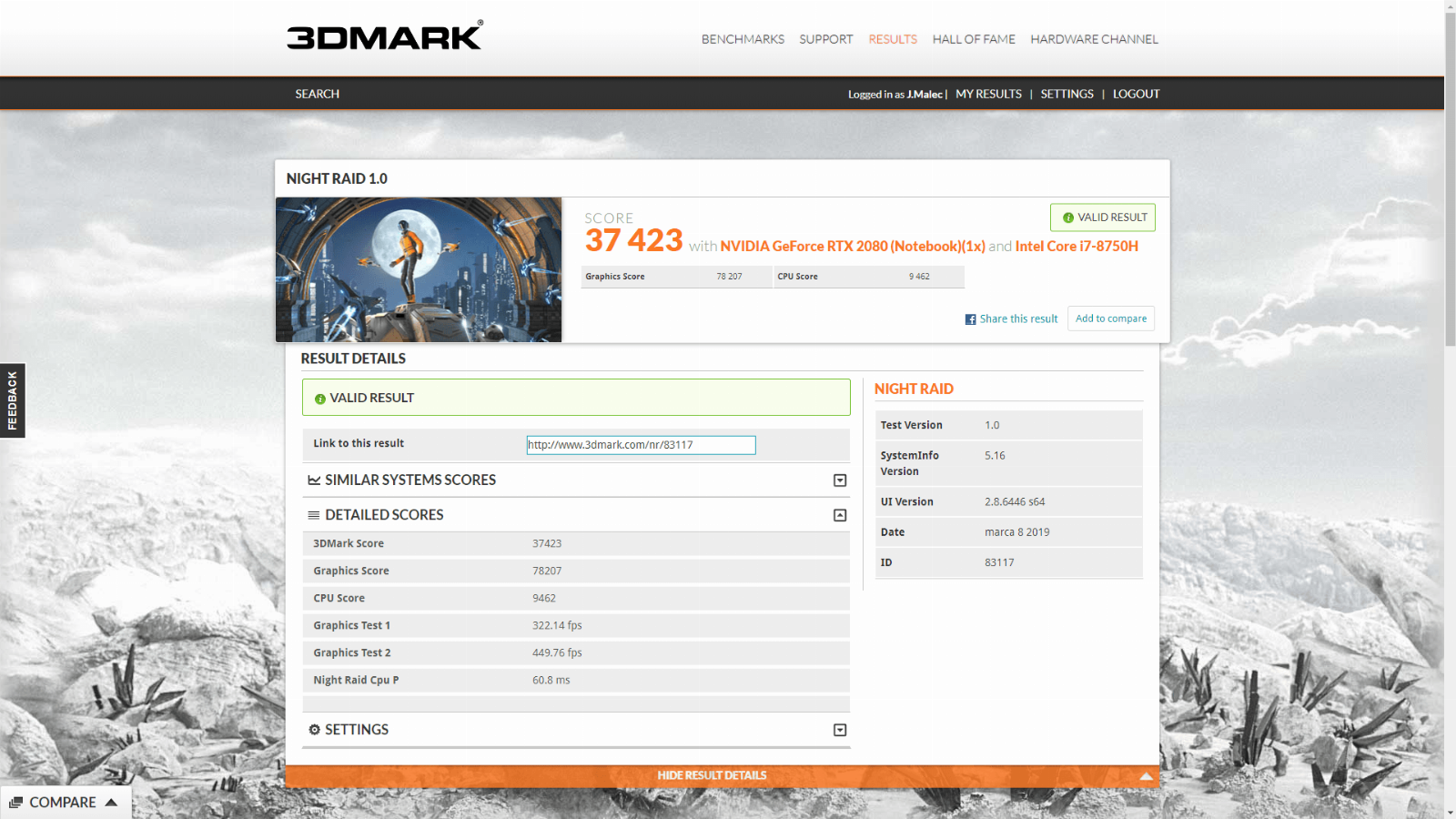This screenshot has width=1456, height=819.
Task: Click Intel Core i7-8750H link
Action: (x=1077, y=247)
